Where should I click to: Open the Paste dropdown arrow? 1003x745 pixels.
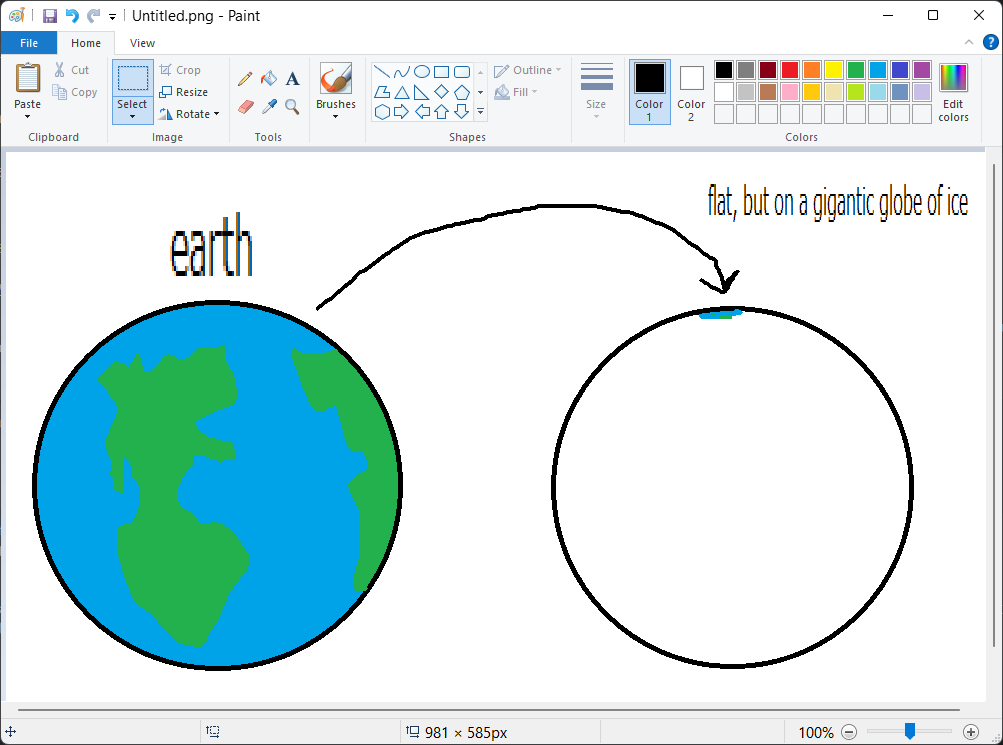(28, 116)
